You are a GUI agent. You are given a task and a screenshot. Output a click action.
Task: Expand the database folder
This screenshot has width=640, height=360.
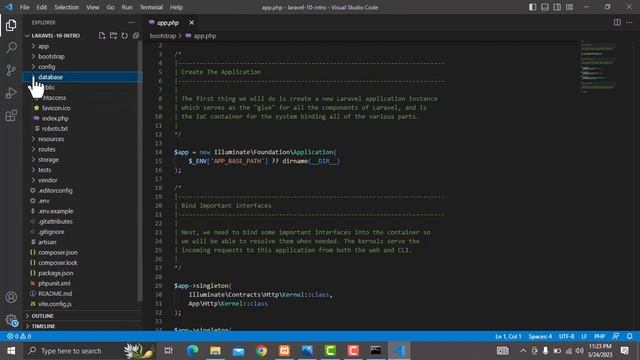point(83,77)
